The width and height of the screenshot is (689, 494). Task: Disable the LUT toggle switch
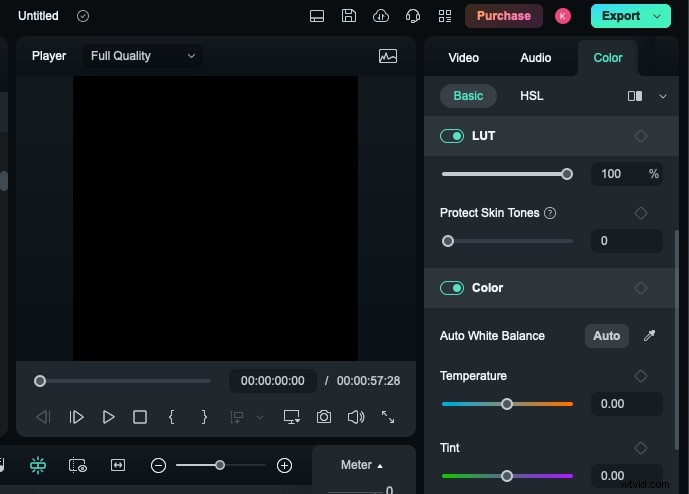[452, 136]
